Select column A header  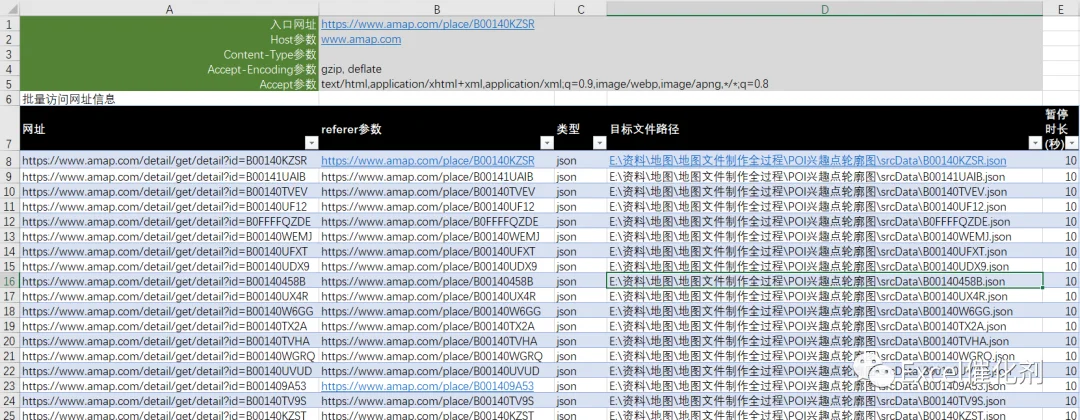(x=169, y=8)
